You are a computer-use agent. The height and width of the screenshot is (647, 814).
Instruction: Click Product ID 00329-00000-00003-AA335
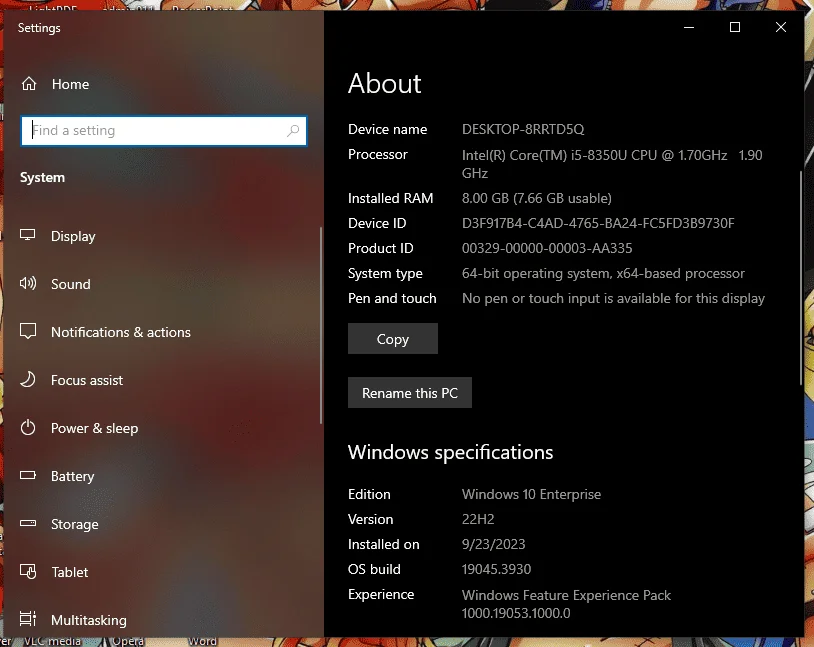coord(547,248)
